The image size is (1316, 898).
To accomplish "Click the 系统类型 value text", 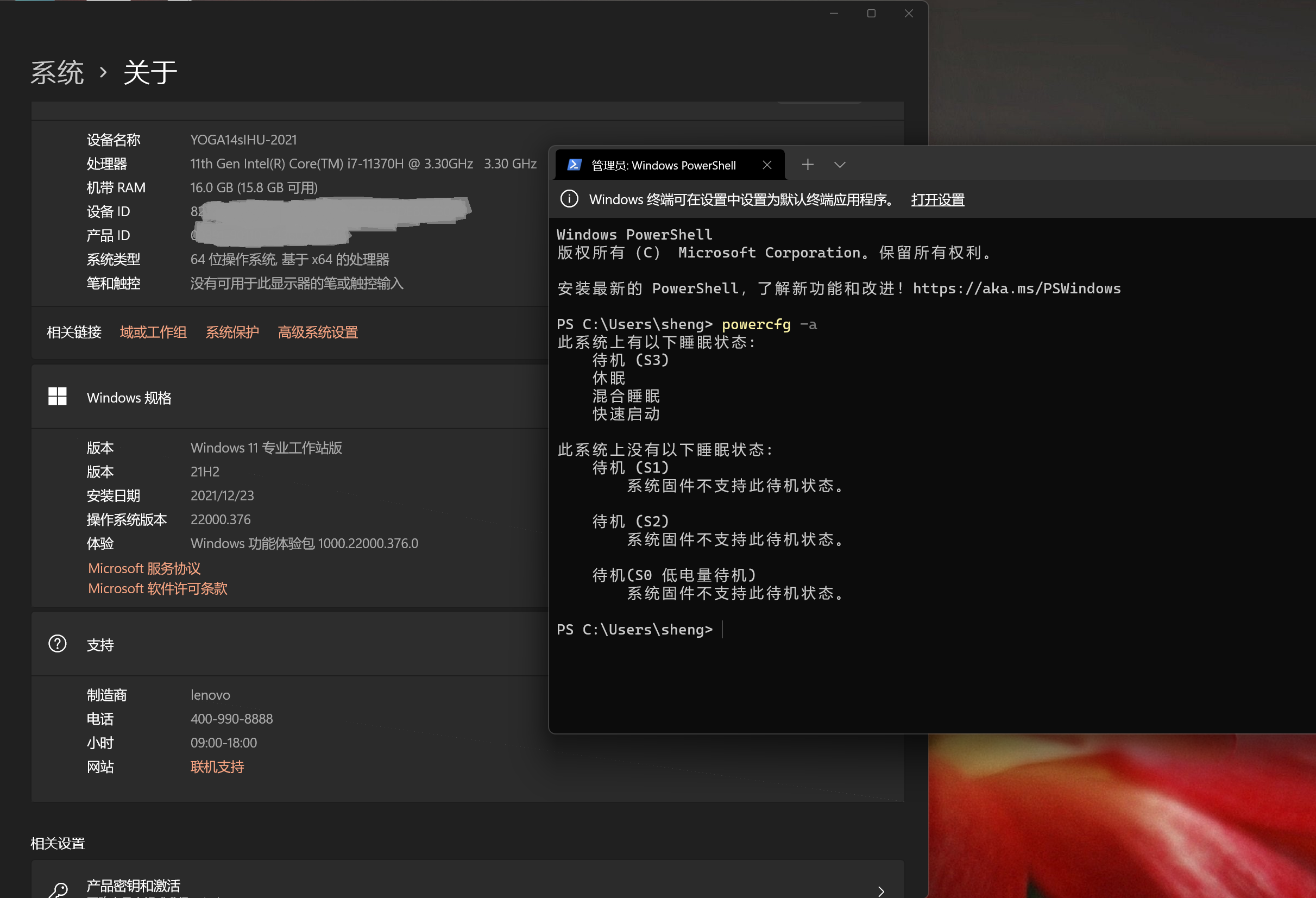I will point(290,260).
